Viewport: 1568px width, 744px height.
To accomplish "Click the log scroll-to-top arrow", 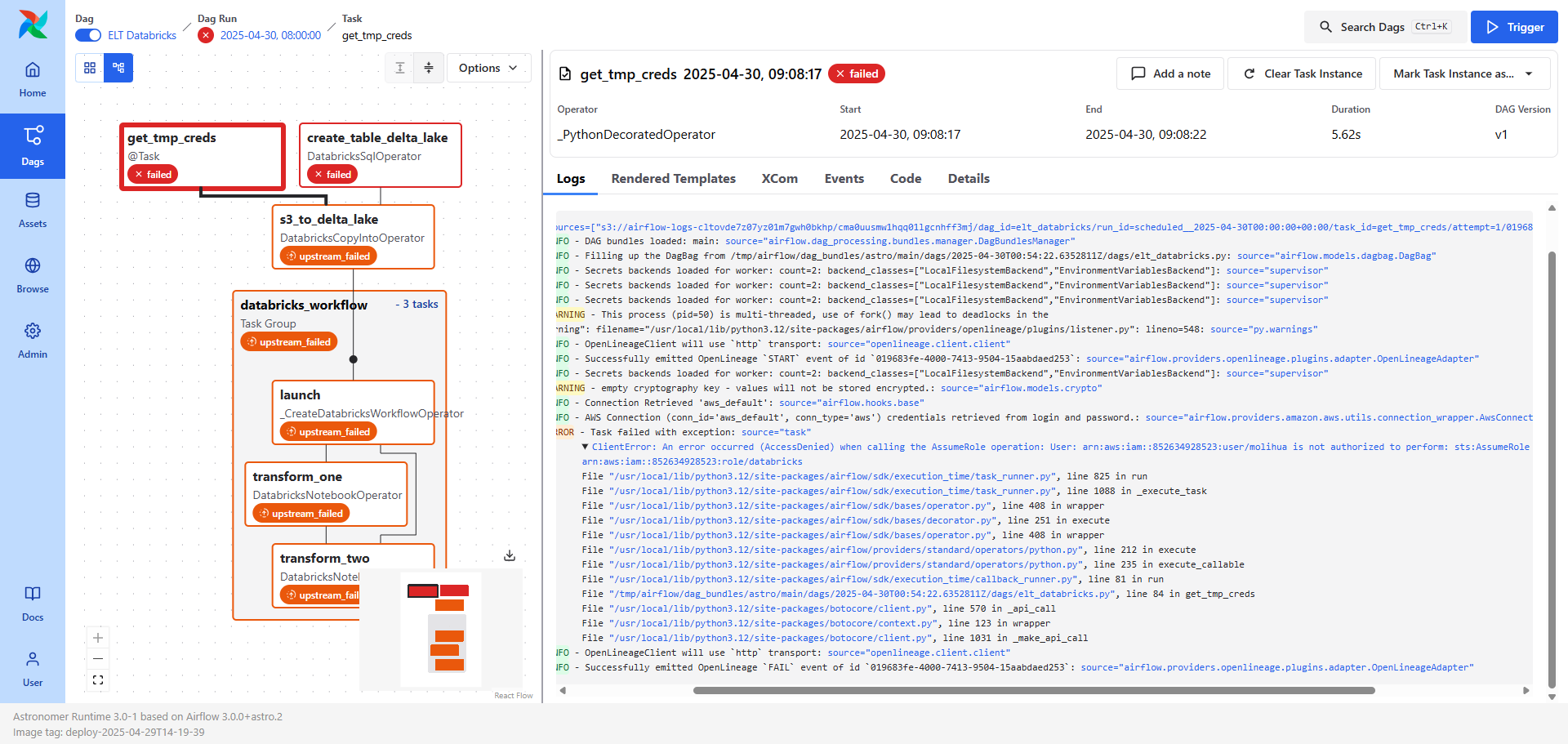I will point(1552,207).
